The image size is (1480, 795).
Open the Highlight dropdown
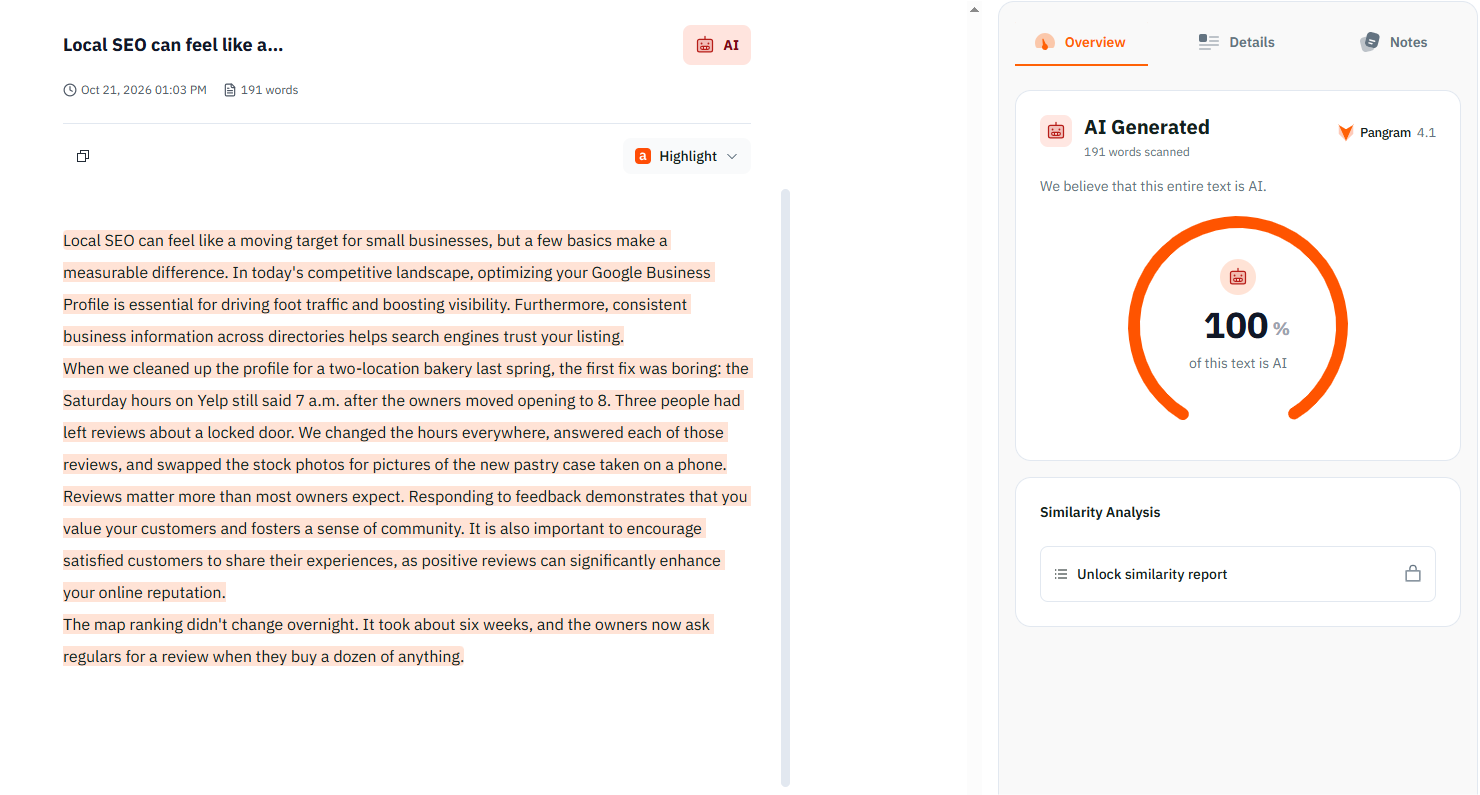[687, 156]
